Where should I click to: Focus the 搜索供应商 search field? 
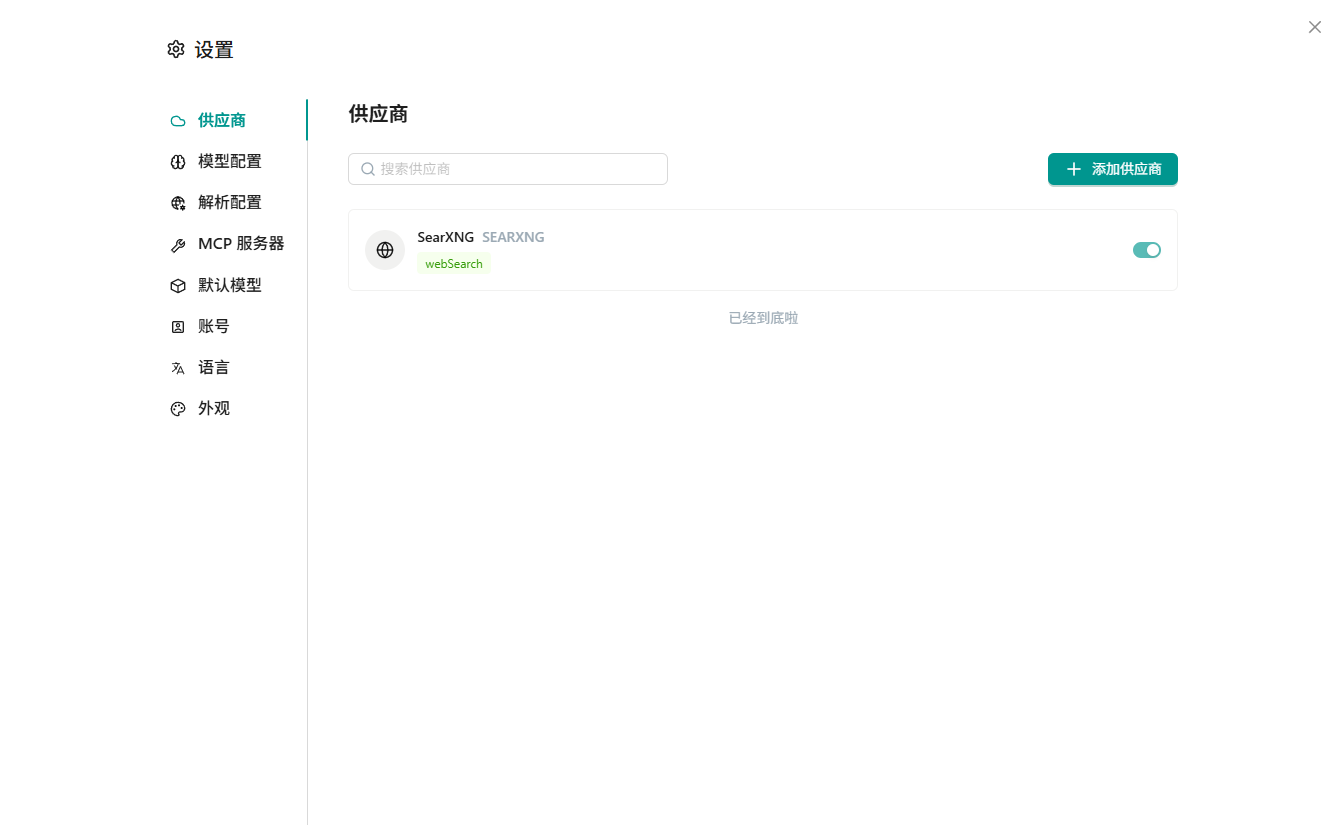[x=508, y=169]
